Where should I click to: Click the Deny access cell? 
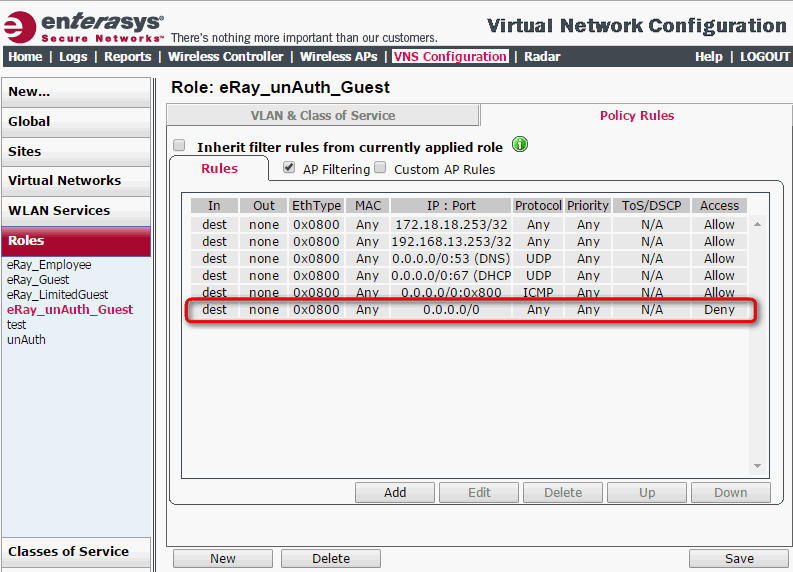[719, 310]
